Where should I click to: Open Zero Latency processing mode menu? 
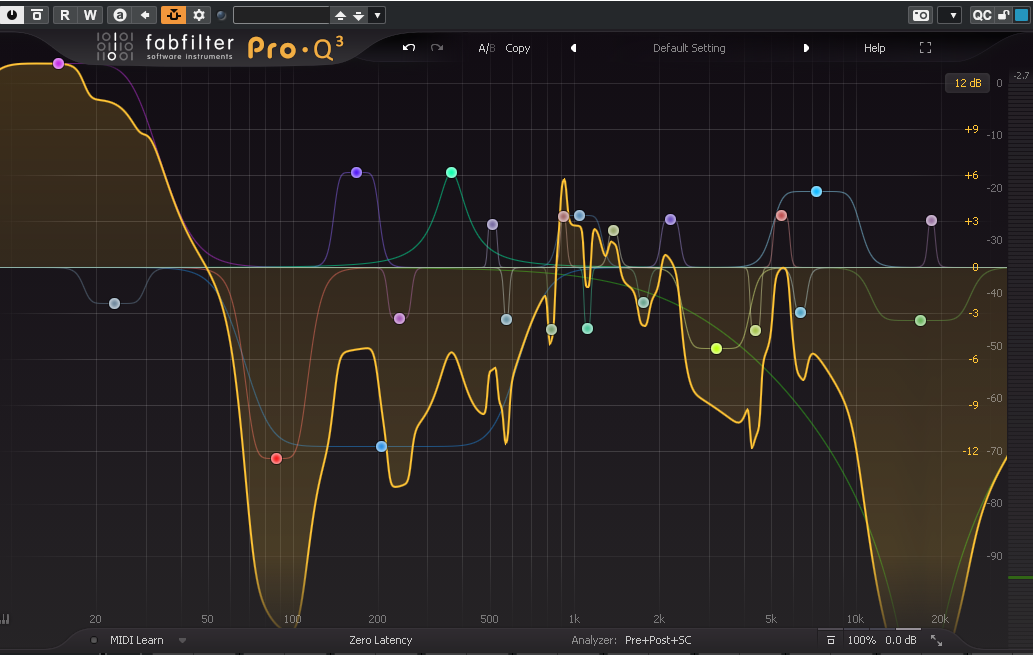381,640
